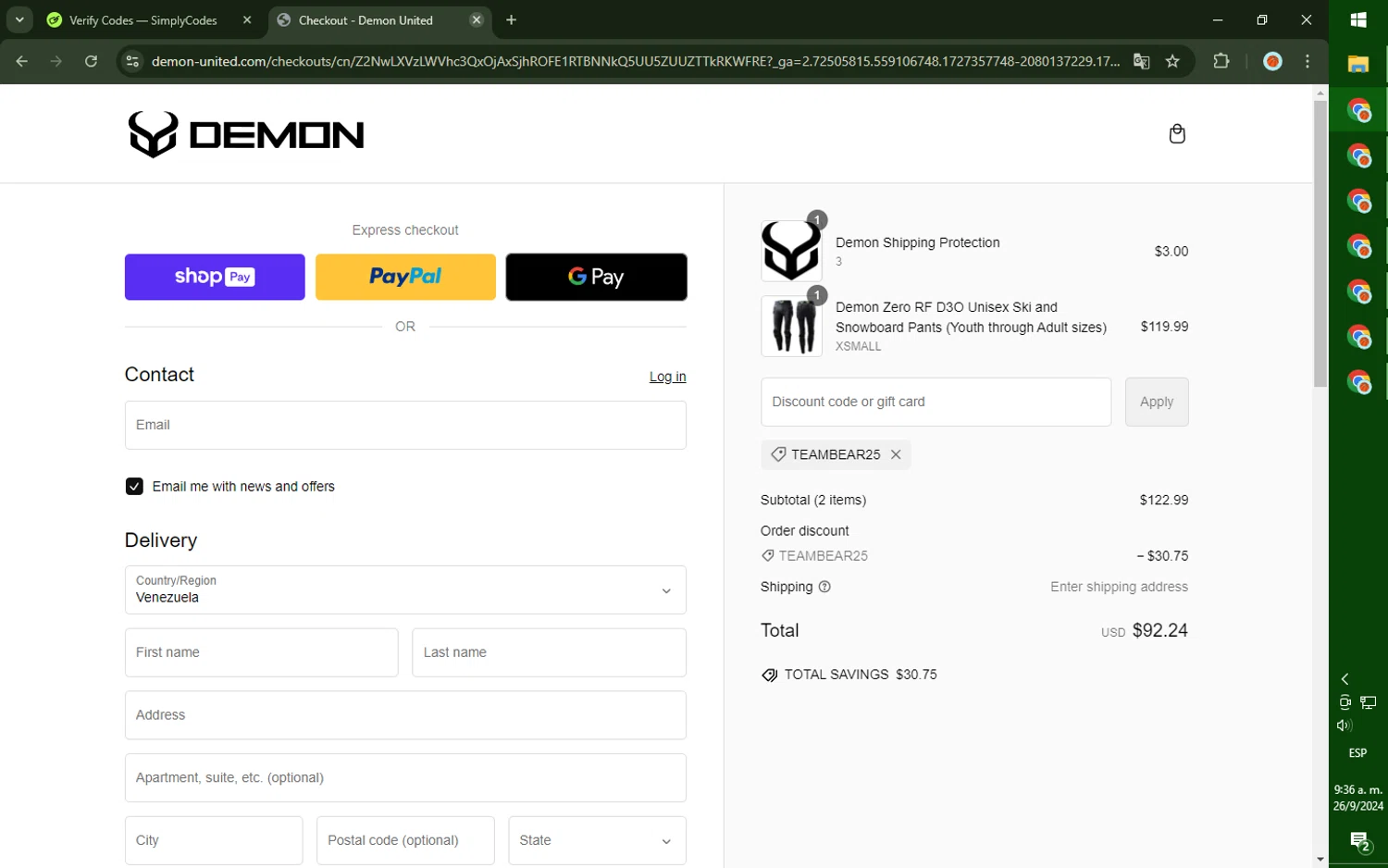This screenshot has height=868, width=1388.
Task: Remove the applied TEAMBEAR25 discount code
Action: coord(896,454)
